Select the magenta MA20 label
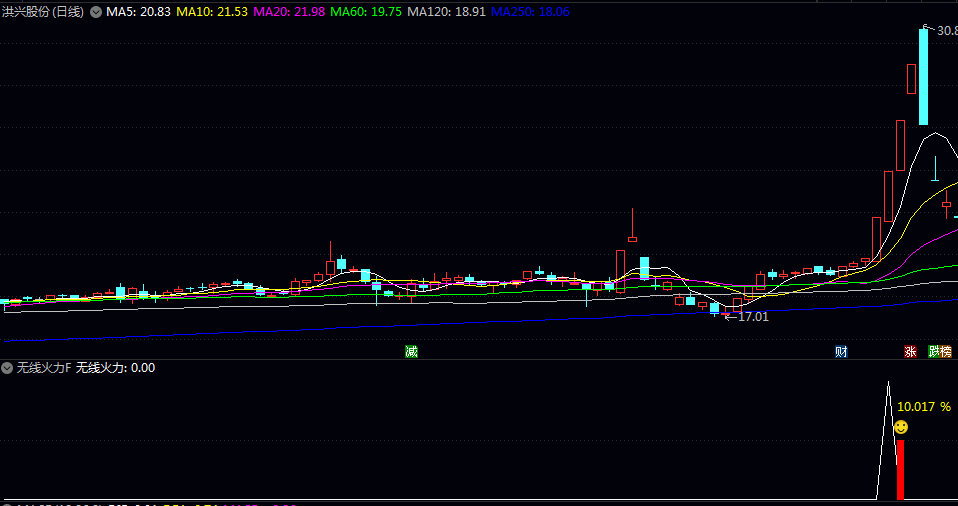This screenshot has height=506, width=958. [289, 11]
